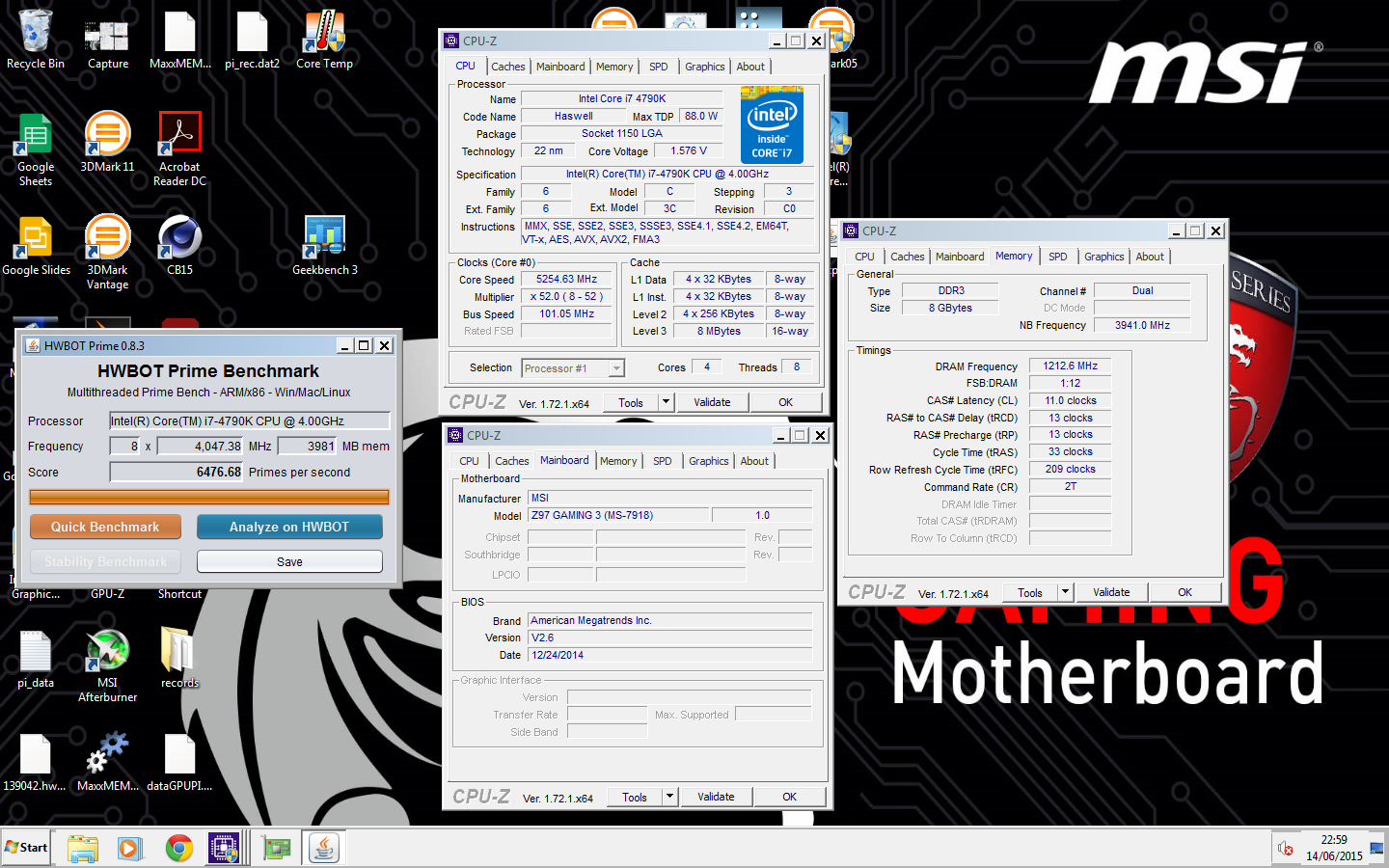
Task: Select CPU tab in Mainboard CPU-Z window
Action: coord(469,461)
